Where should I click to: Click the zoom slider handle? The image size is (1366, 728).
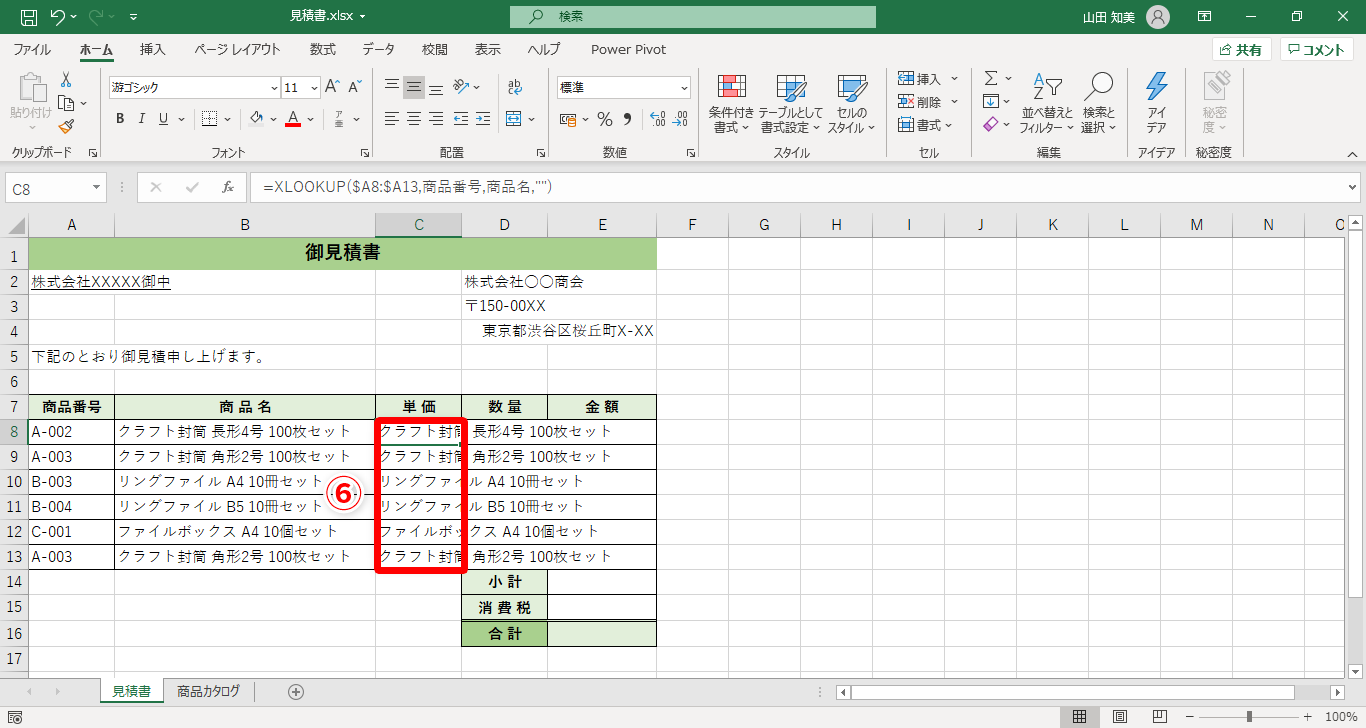1250,716
